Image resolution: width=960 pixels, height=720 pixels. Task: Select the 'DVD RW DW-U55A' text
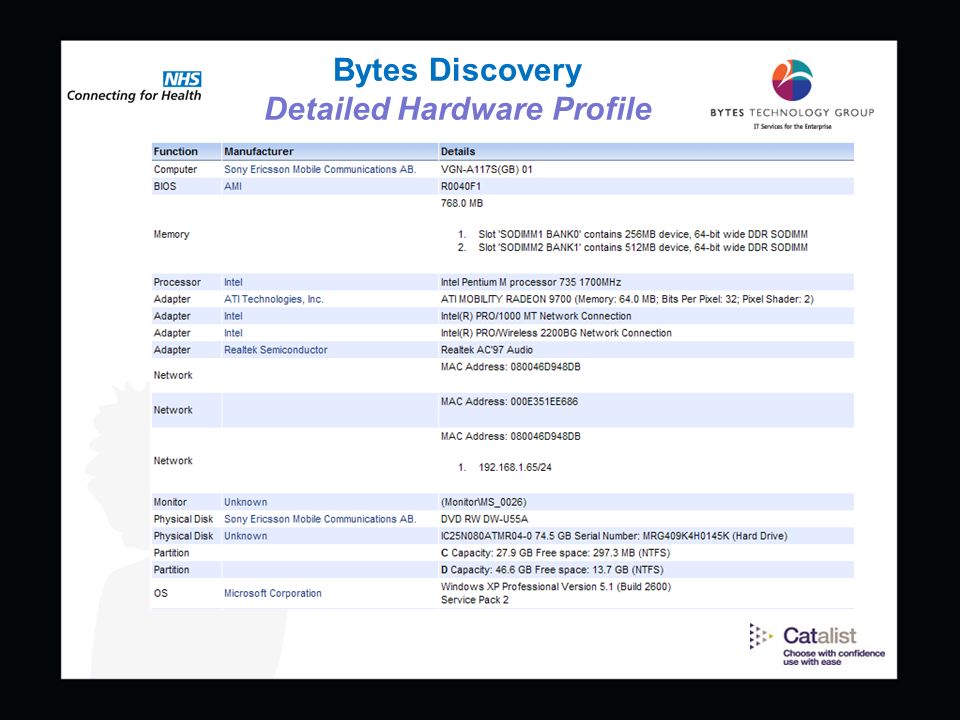484,519
